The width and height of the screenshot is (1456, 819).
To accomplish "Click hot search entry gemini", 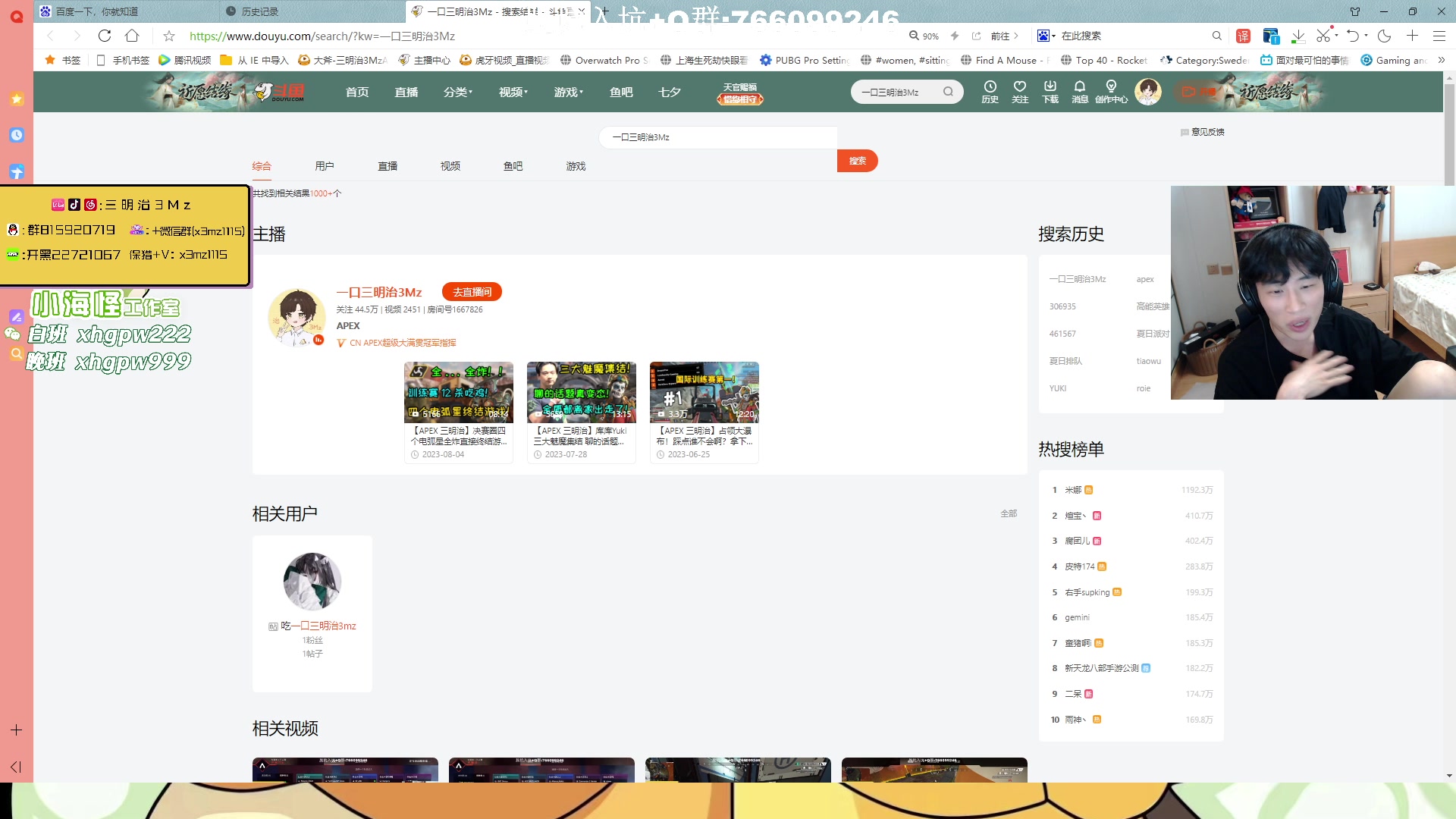I will [x=1077, y=617].
